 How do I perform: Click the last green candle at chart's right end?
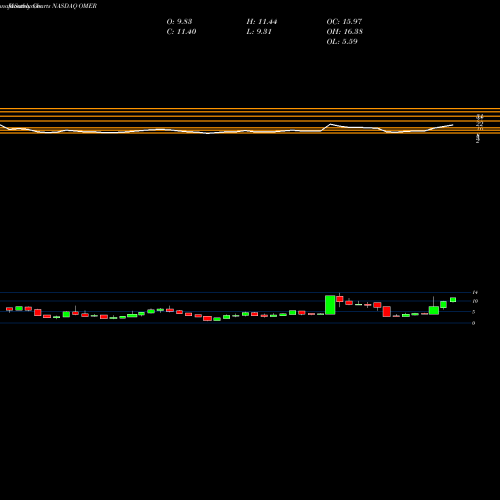coord(453,300)
